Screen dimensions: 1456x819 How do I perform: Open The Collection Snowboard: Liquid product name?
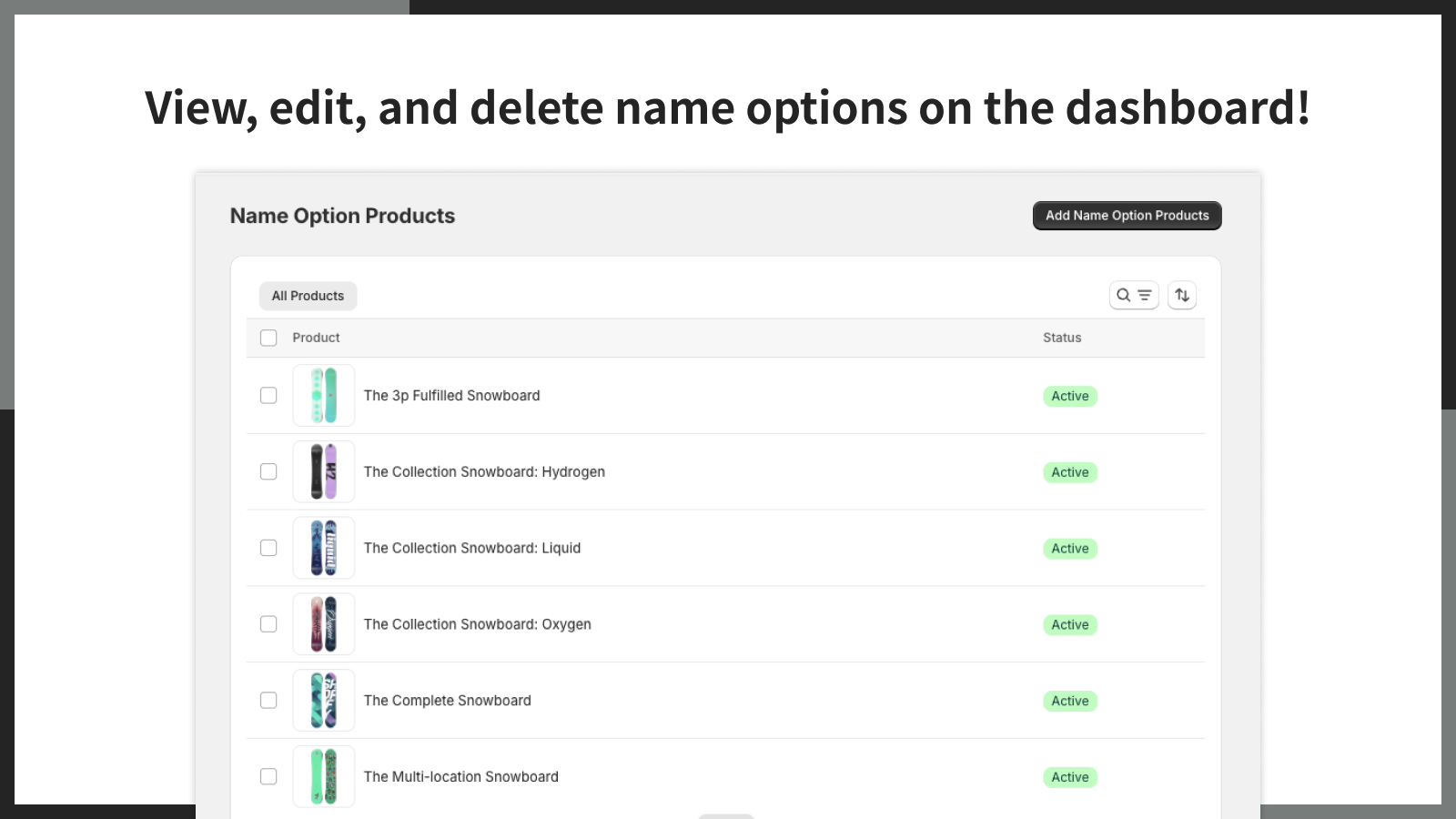tap(471, 548)
